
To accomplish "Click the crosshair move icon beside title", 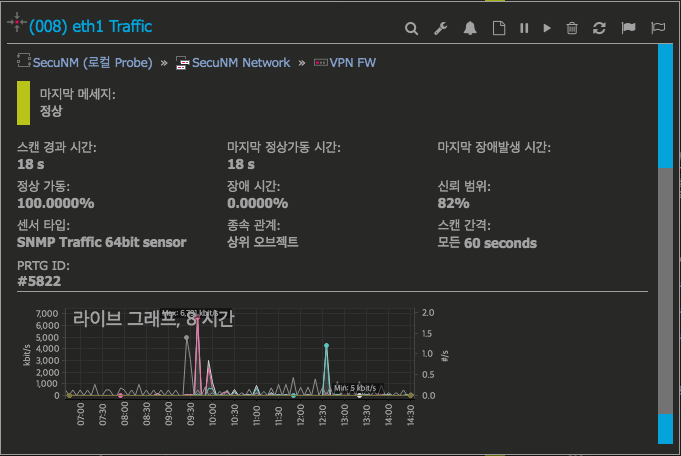I will click(x=17, y=22).
